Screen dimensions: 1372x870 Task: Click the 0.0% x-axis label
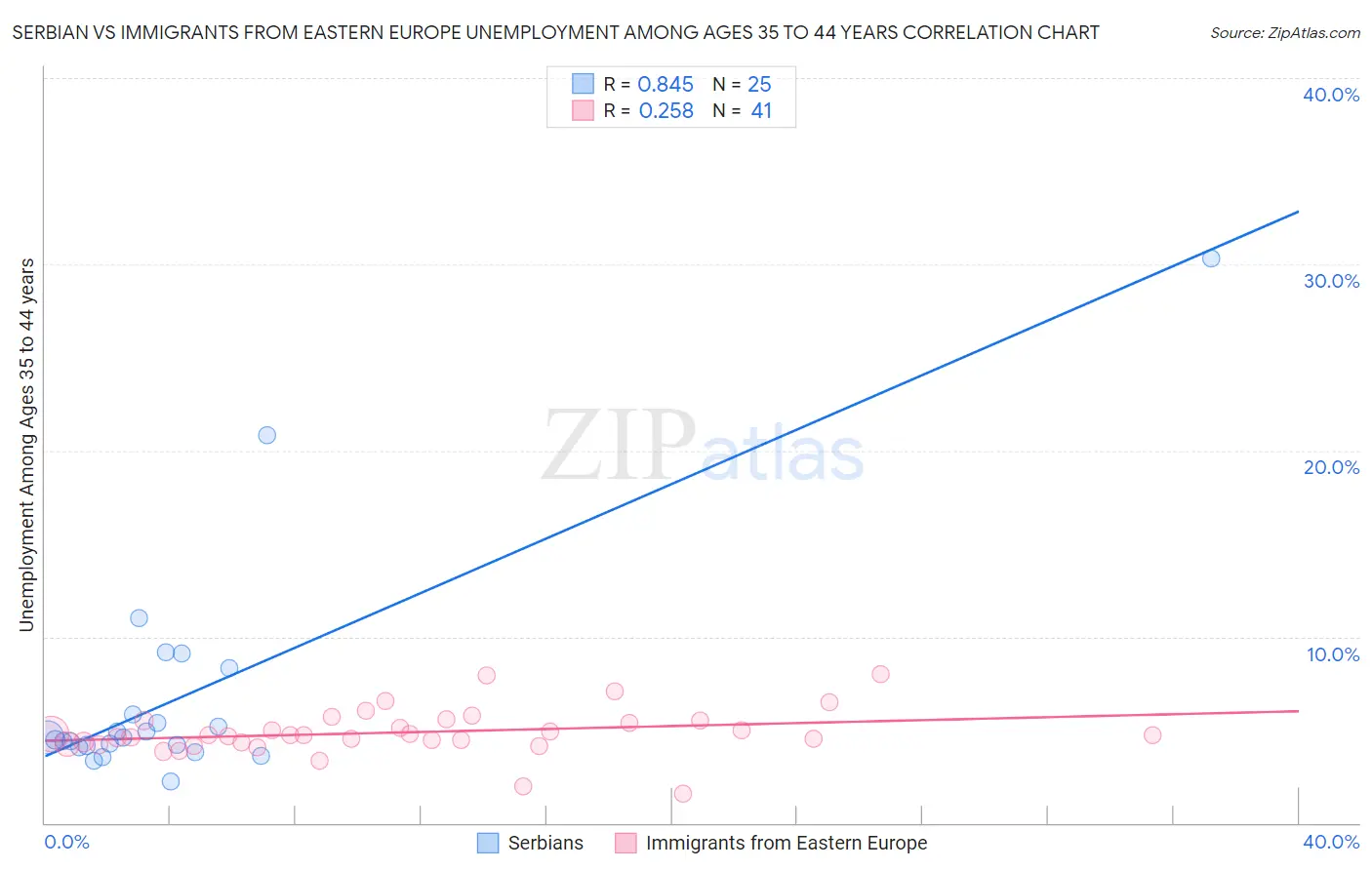[67, 842]
